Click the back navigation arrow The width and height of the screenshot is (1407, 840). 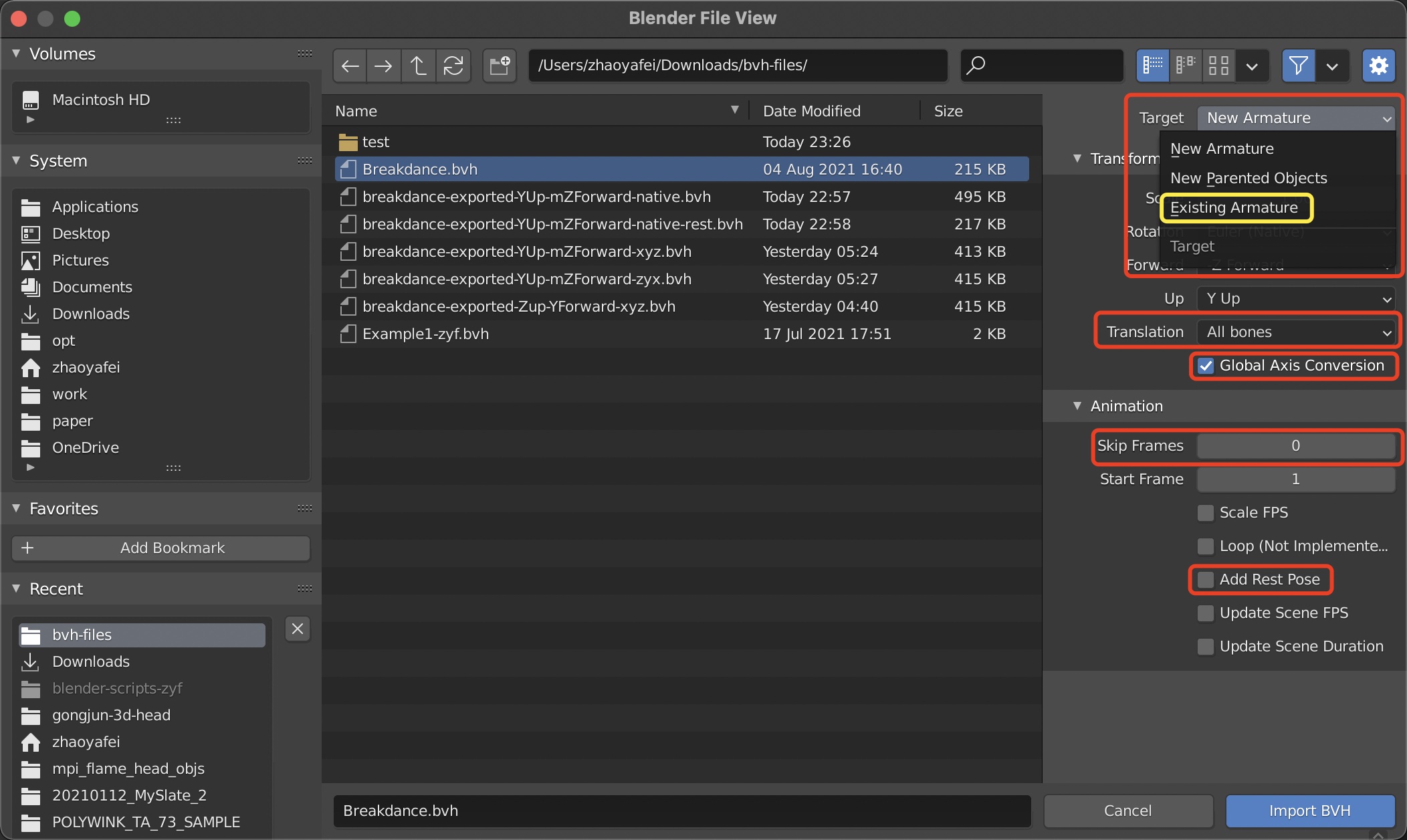tap(350, 66)
